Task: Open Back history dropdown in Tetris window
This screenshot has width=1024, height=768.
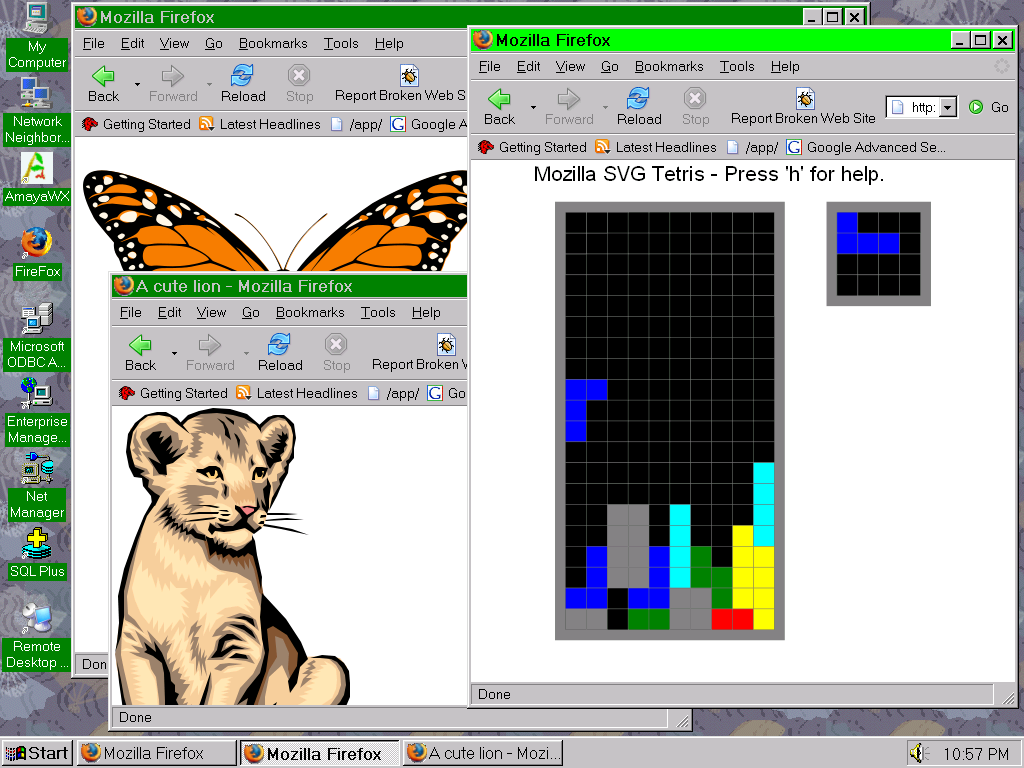Action: point(533,107)
